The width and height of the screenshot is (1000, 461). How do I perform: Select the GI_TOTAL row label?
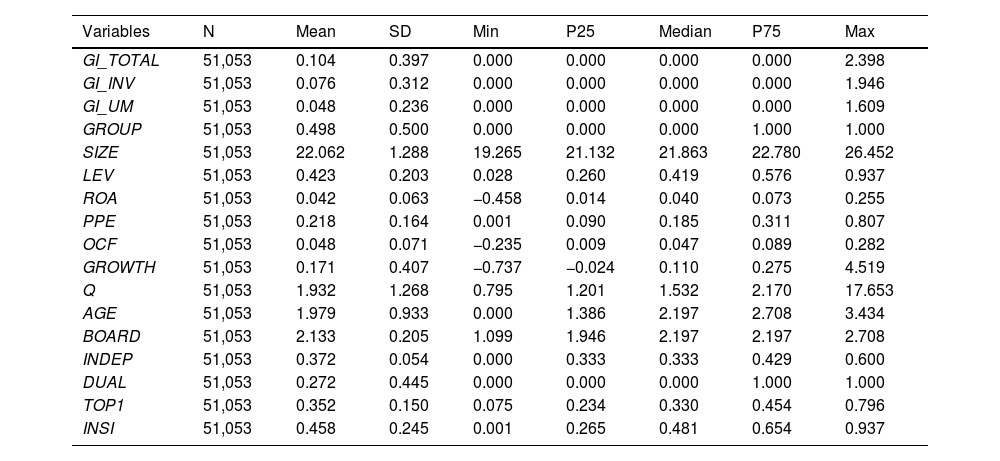point(121,61)
